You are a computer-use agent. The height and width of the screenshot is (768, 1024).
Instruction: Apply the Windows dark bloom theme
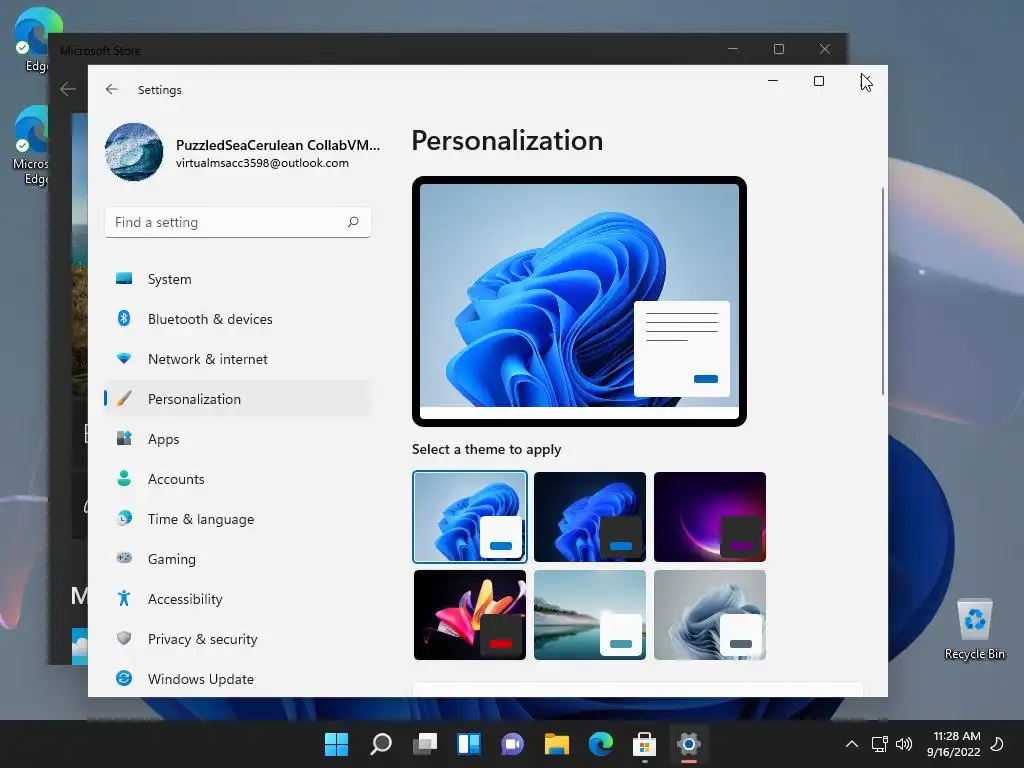tap(590, 517)
